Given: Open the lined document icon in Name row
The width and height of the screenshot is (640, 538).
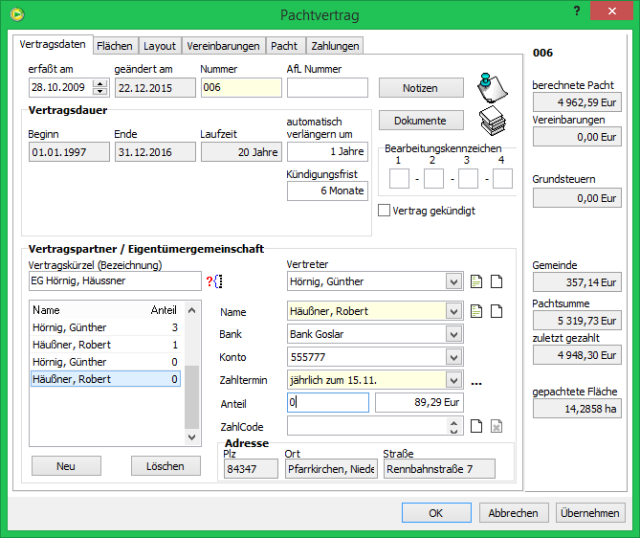Looking at the screenshot, I should tap(477, 311).
